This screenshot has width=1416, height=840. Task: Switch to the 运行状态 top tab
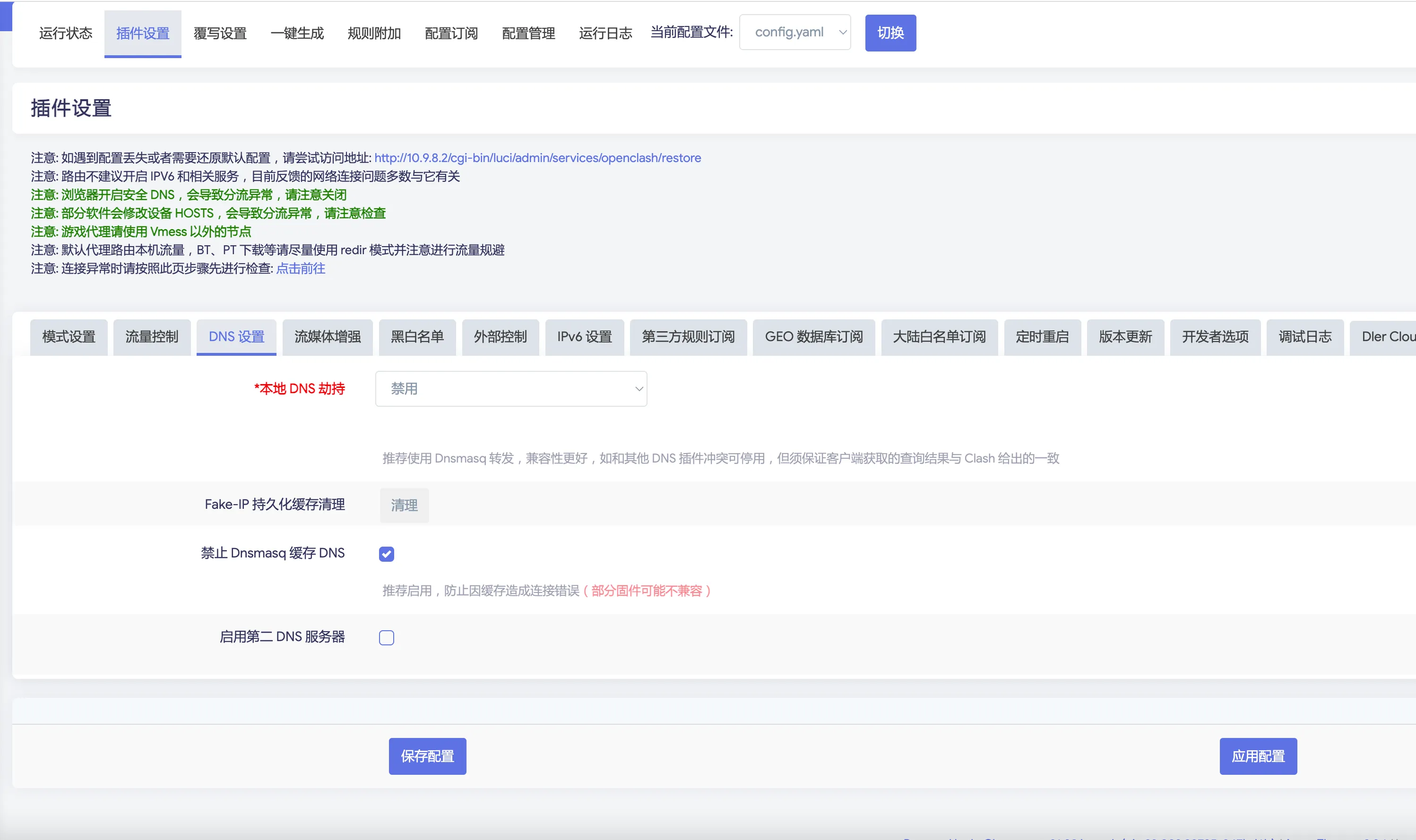tap(65, 34)
